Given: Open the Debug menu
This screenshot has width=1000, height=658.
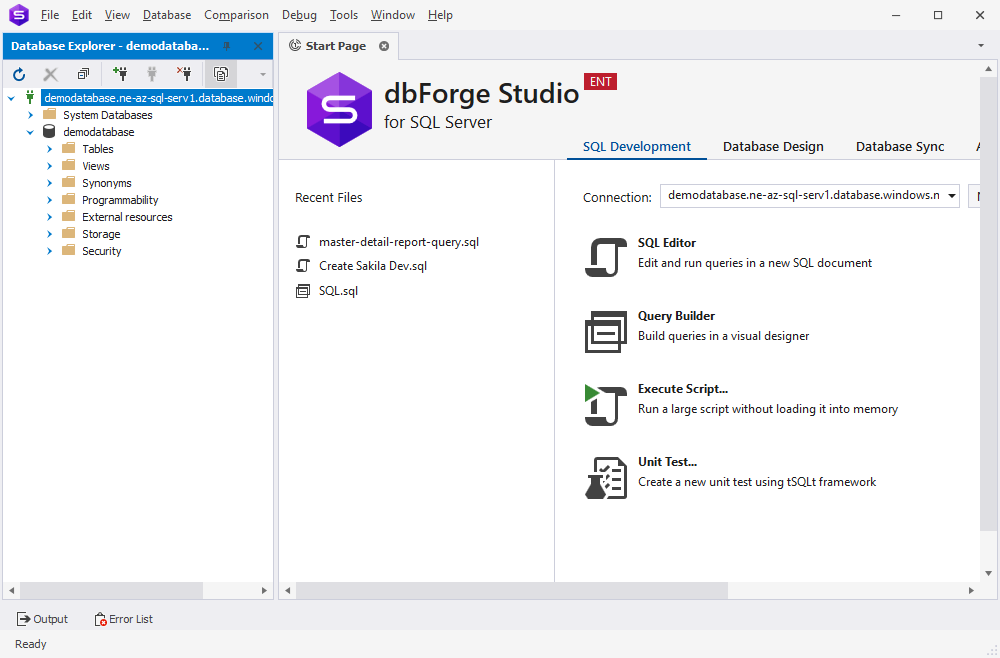Looking at the screenshot, I should (299, 15).
